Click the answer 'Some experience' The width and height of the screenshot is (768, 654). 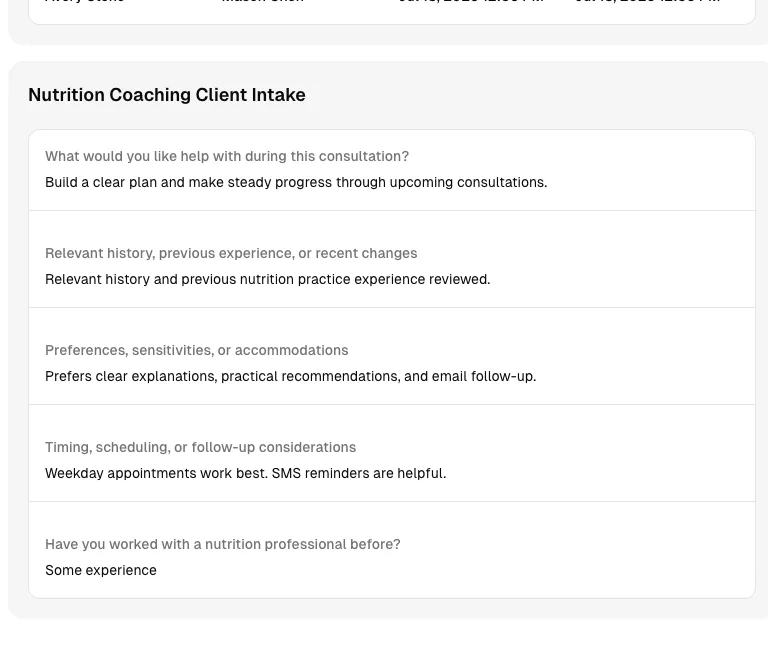pyautogui.click(x=101, y=570)
